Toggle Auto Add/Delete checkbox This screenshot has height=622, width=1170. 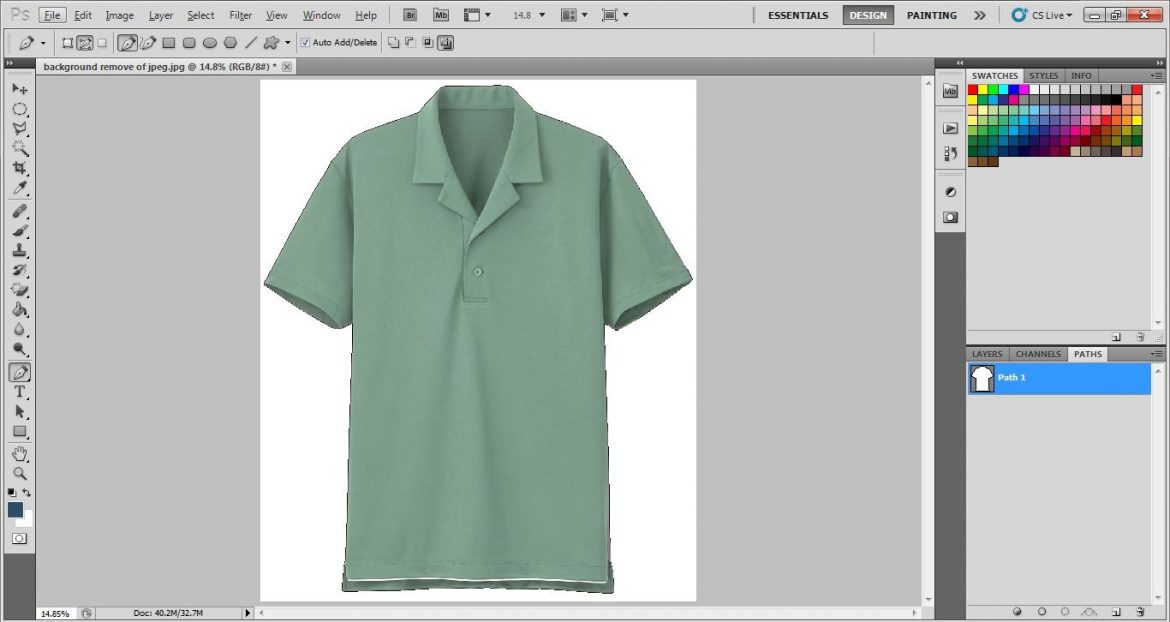(305, 43)
